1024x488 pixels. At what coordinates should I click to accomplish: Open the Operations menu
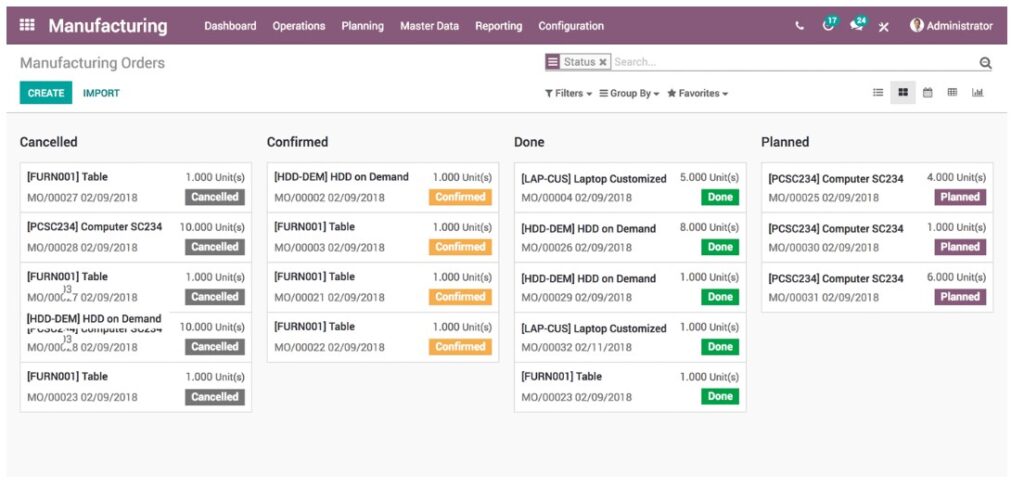click(298, 26)
